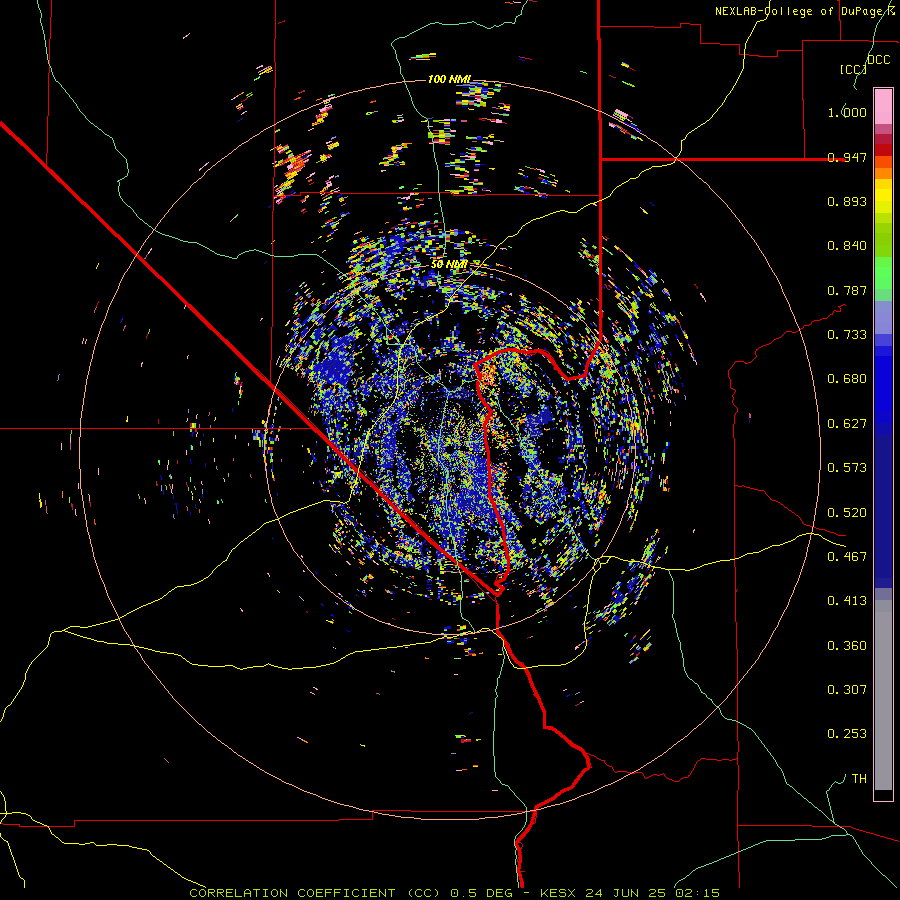The image size is (900, 900).
Task: Select the 0.680 scale label
Action: (x=847, y=379)
